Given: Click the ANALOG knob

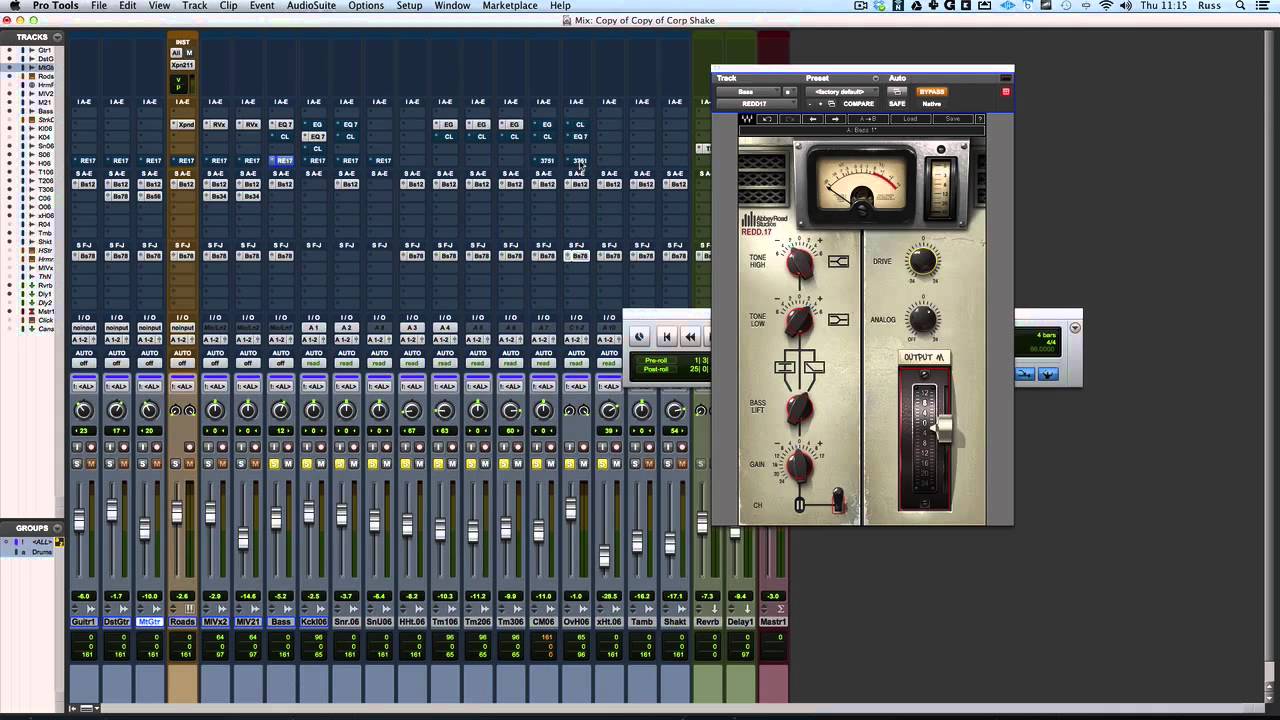Looking at the screenshot, I should 922,320.
